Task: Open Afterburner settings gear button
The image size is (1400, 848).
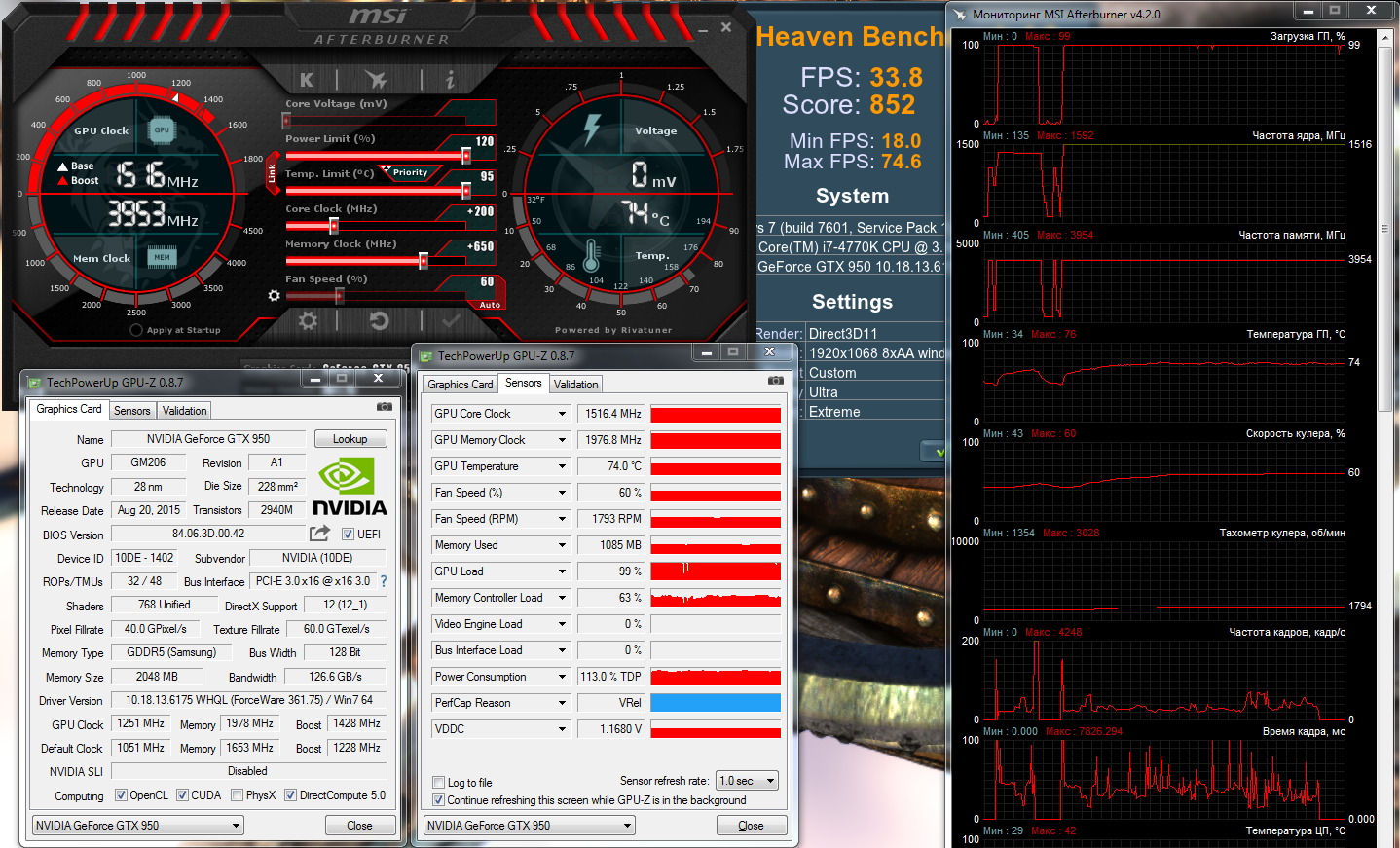Action: tap(308, 320)
